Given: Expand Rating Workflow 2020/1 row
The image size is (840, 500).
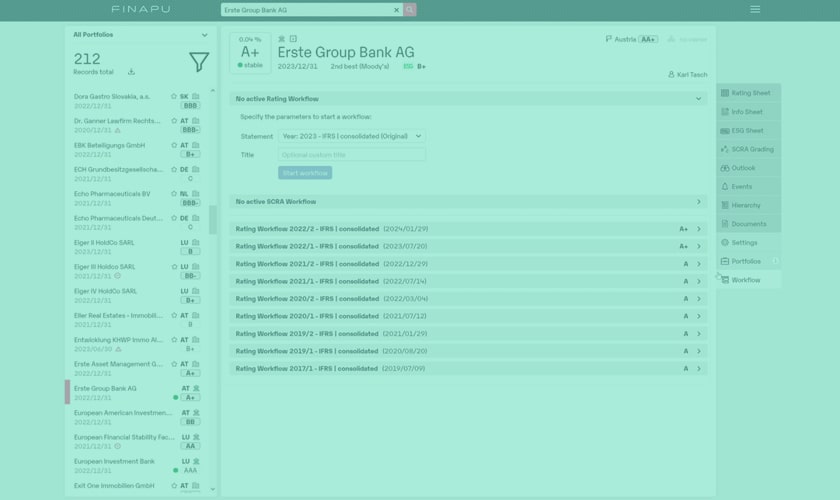Looking at the screenshot, I should click(x=468, y=316).
